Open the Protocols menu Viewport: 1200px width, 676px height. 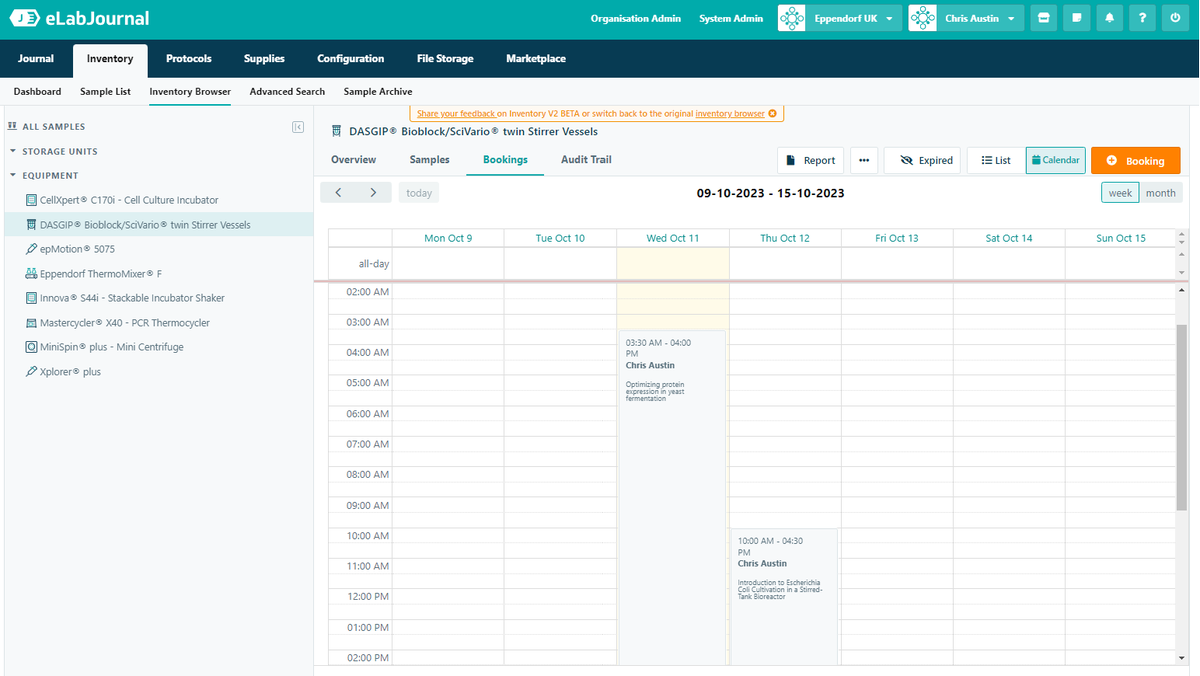(189, 59)
